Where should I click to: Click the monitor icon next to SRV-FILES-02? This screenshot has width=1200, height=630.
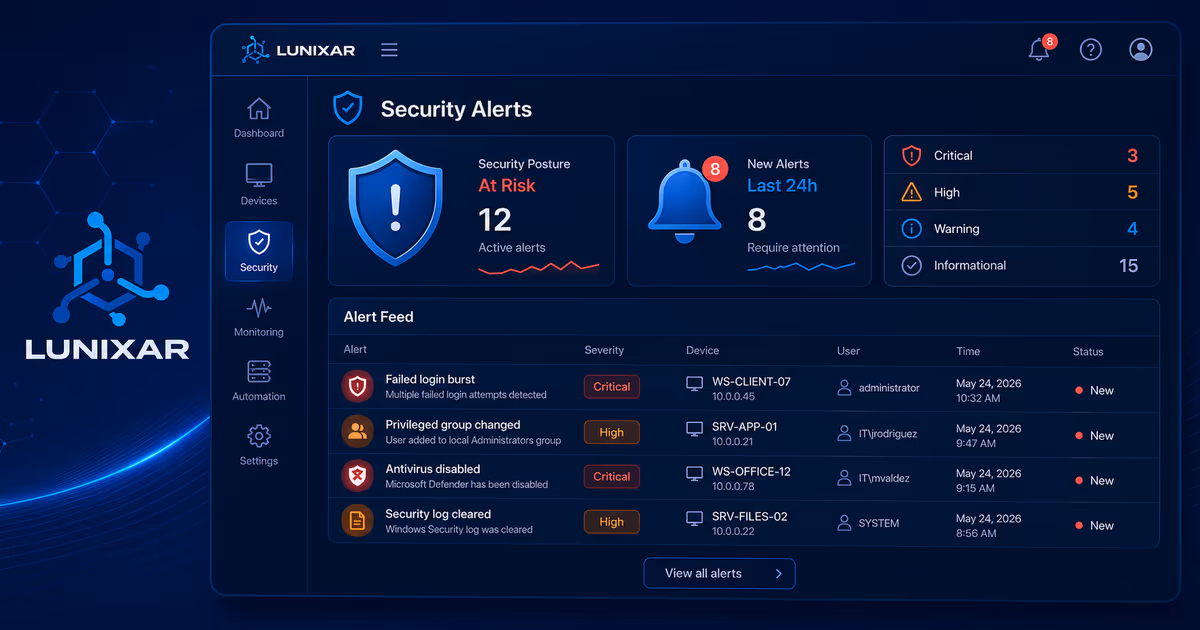[x=694, y=518]
